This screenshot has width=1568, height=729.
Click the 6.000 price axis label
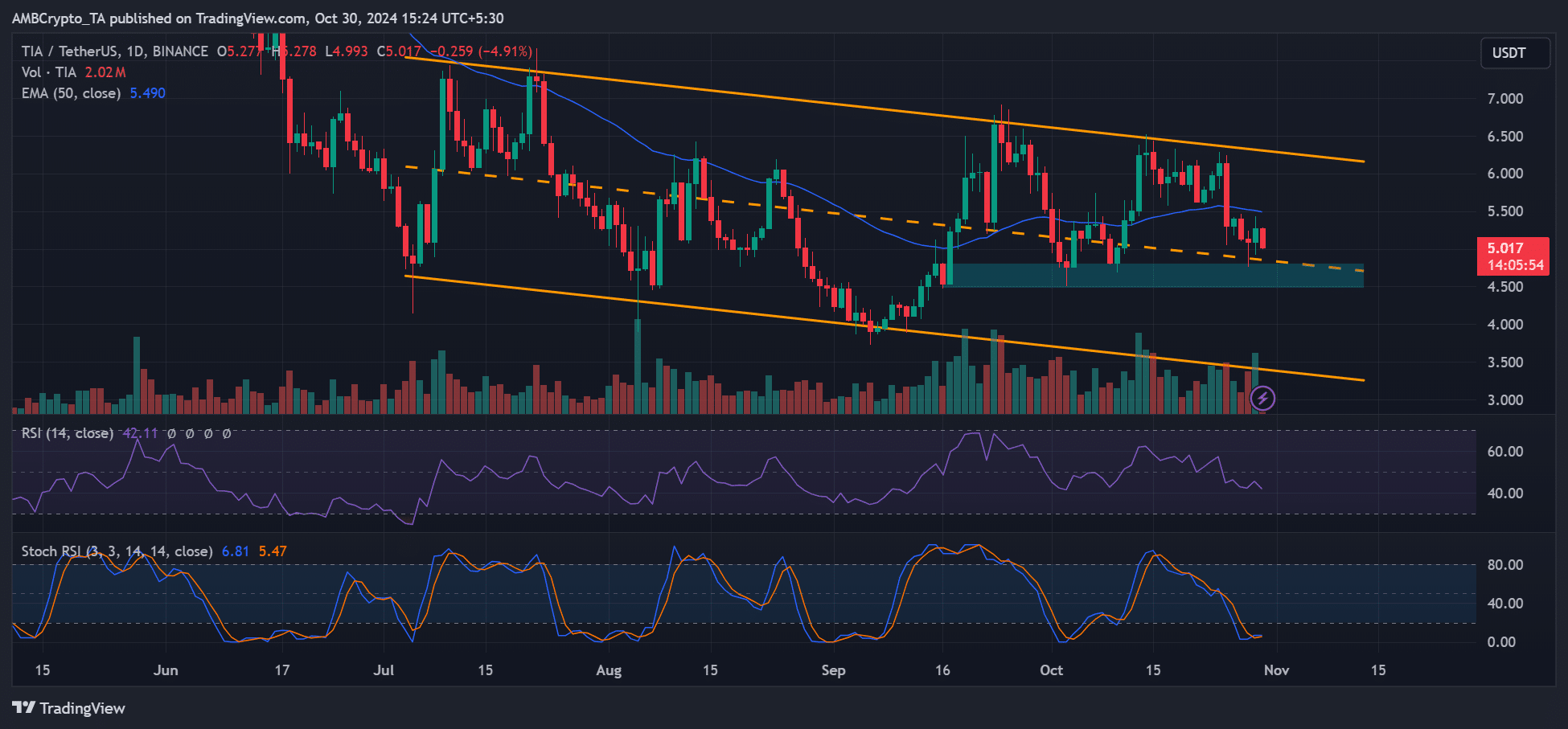(1505, 174)
